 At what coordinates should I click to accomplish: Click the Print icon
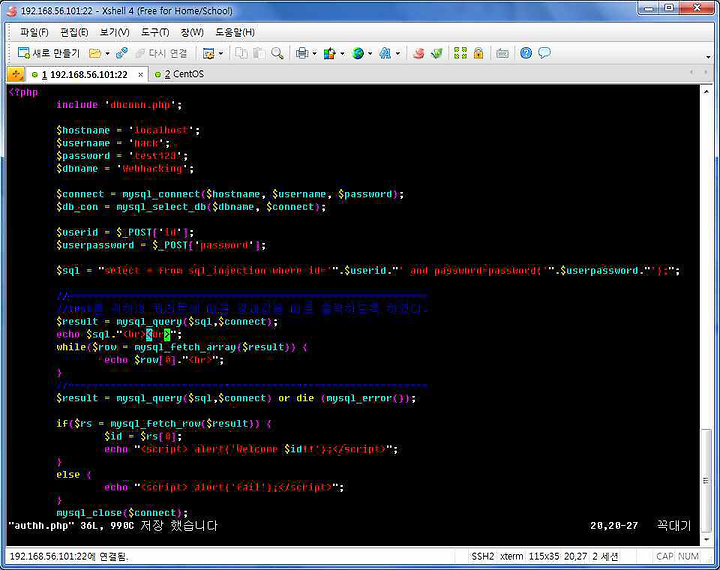pos(302,53)
